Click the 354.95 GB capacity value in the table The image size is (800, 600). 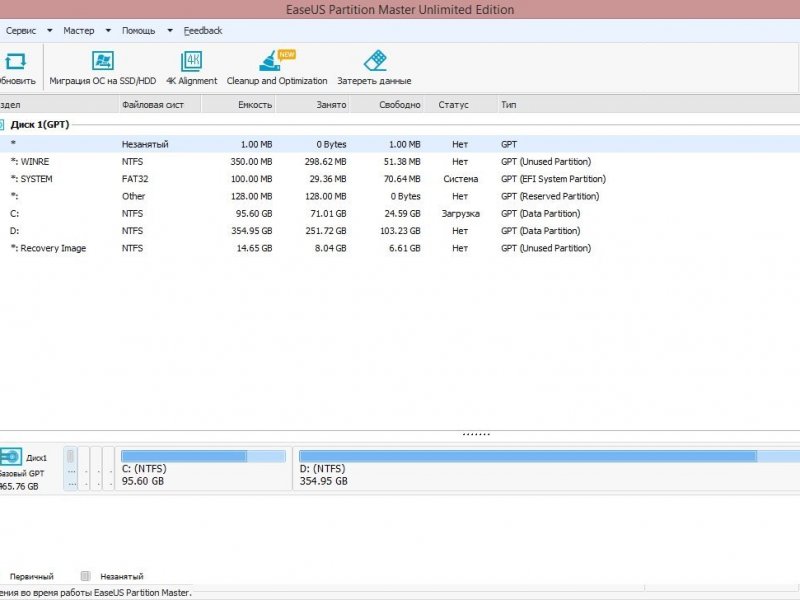pyautogui.click(x=252, y=231)
